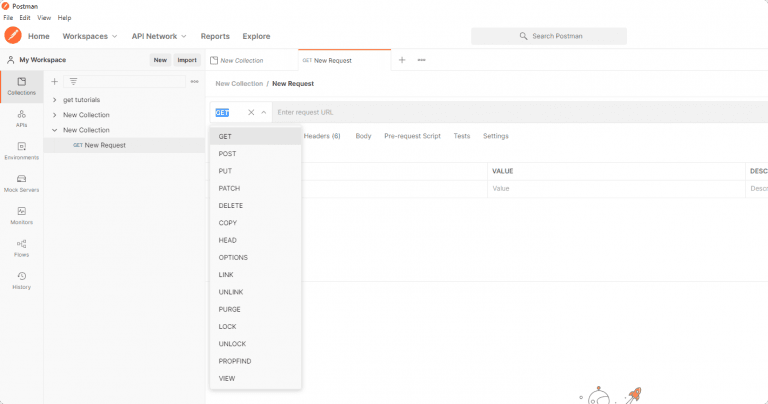Click New Collection breadcrumb link
768x404 pixels.
pos(239,84)
